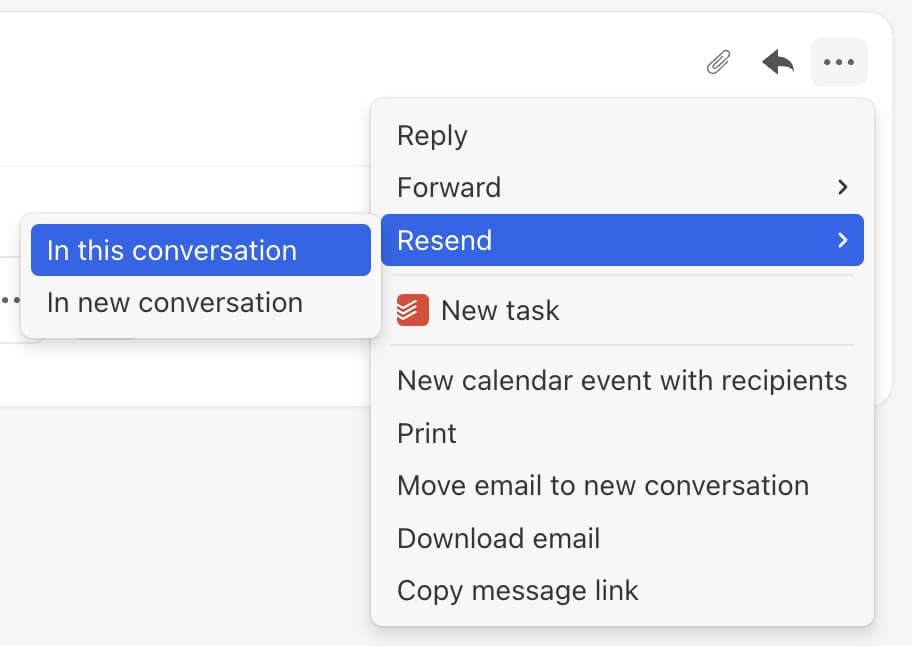912x646 pixels.
Task: Click the Reply text label
Action: coord(432,135)
